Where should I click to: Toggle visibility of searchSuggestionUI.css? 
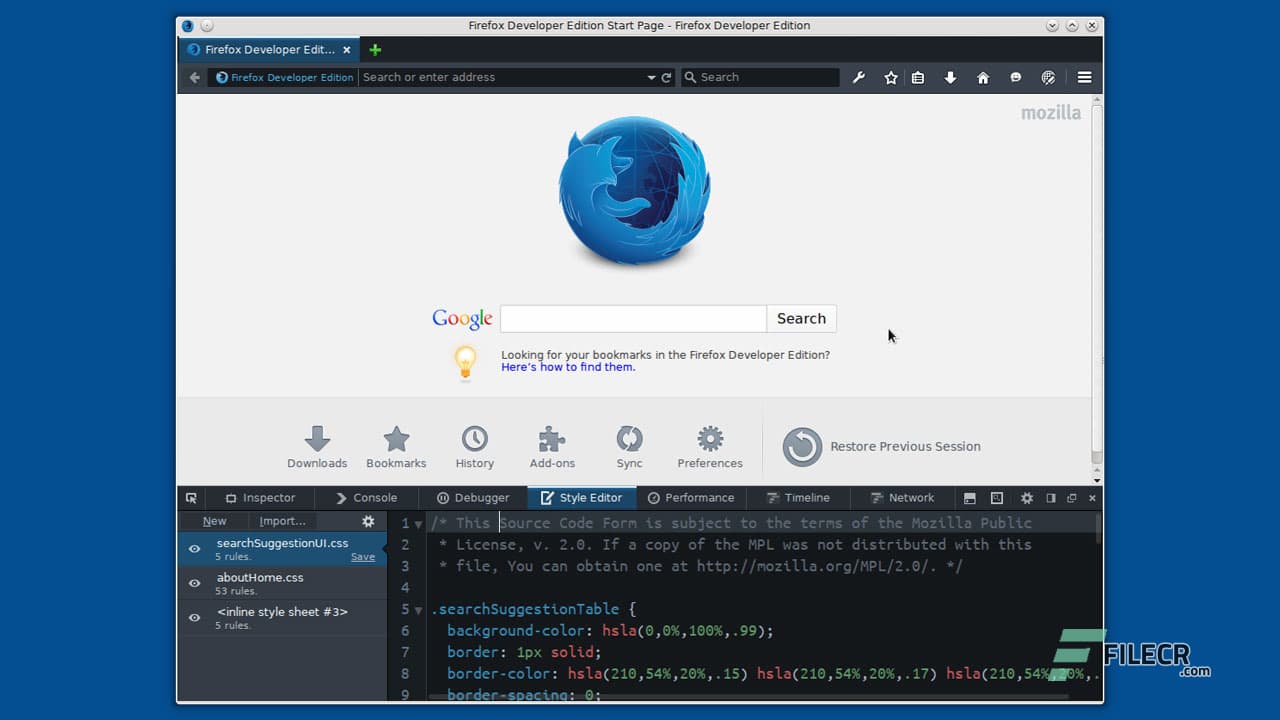[x=194, y=548]
